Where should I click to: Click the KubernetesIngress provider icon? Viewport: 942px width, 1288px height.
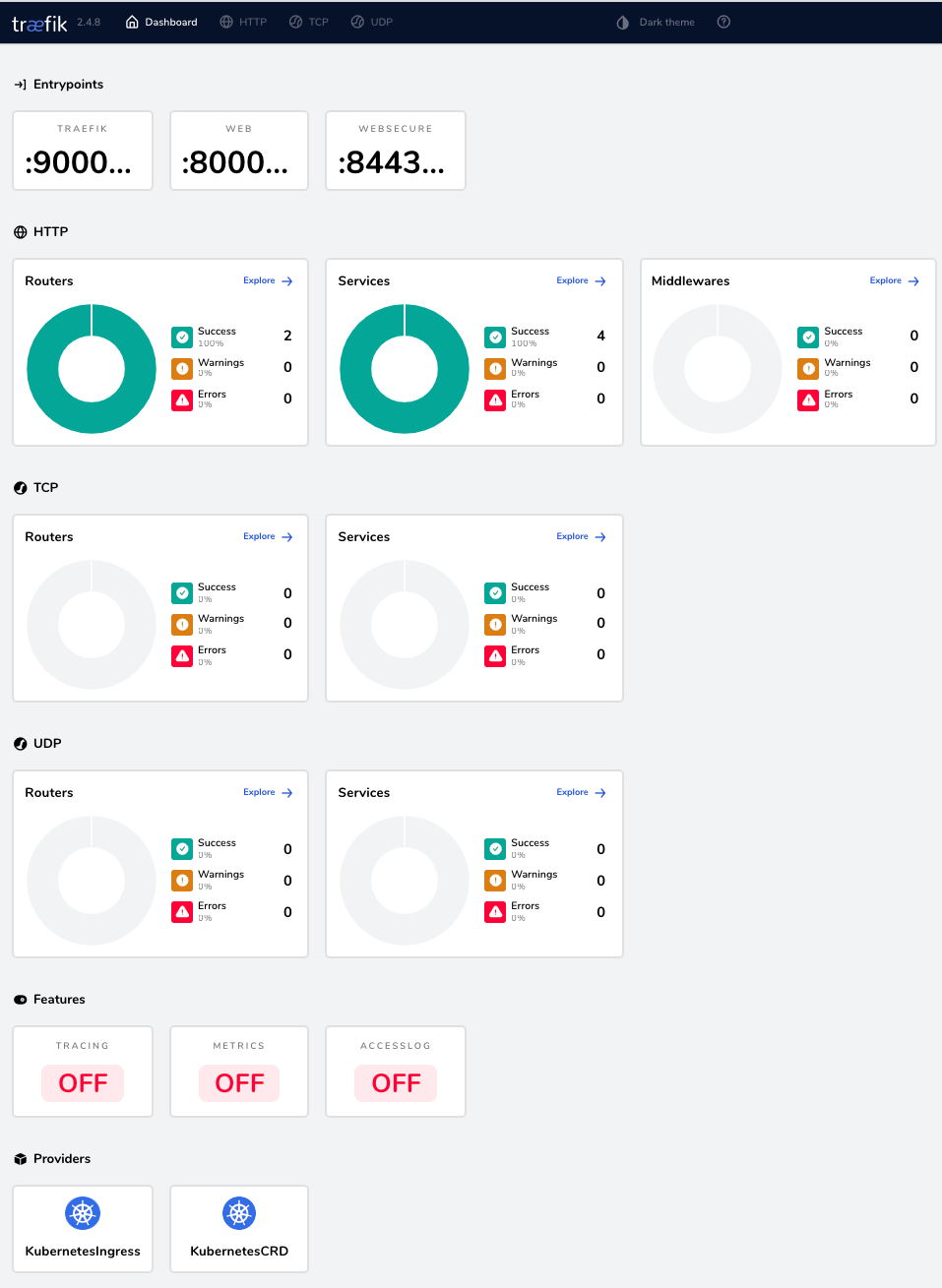tap(82, 1213)
